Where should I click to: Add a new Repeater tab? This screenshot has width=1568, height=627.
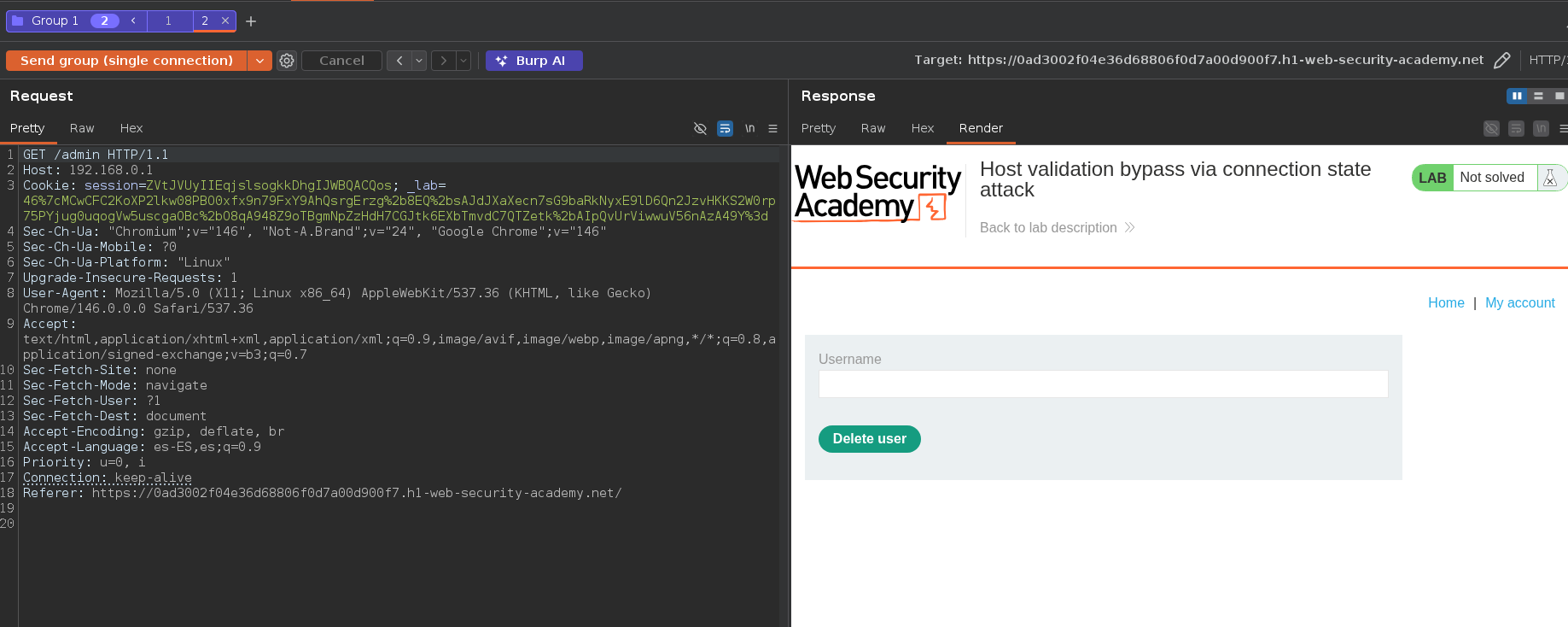(x=251, y=21)
